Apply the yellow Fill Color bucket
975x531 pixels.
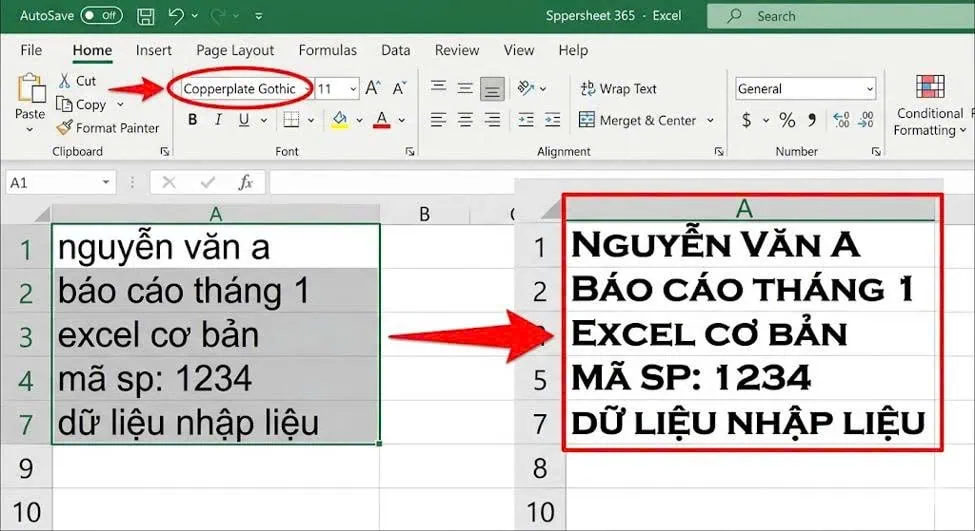[x=340, y=119]
